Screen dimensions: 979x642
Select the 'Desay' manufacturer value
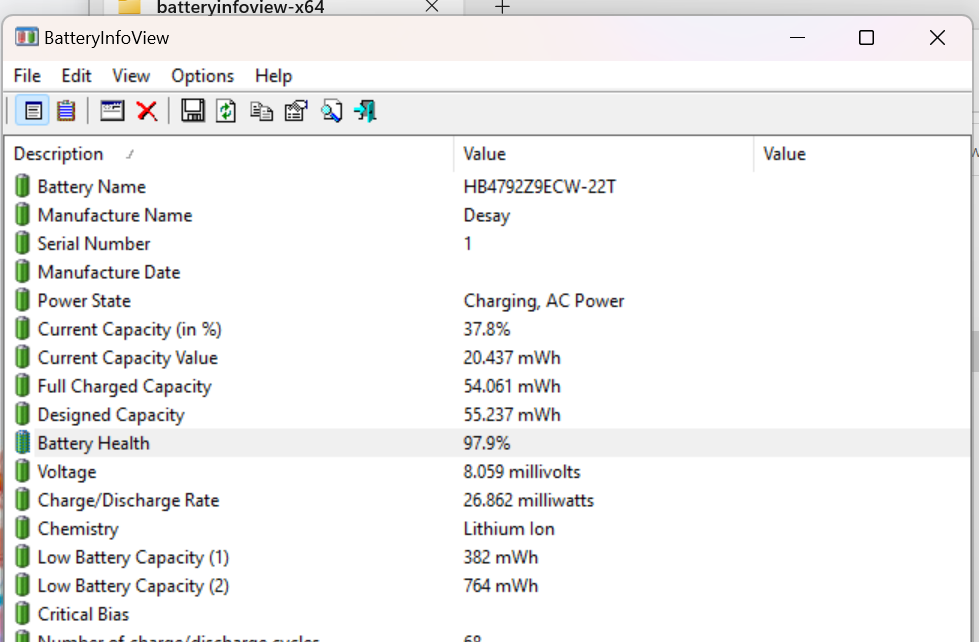[x=486, y=215]
